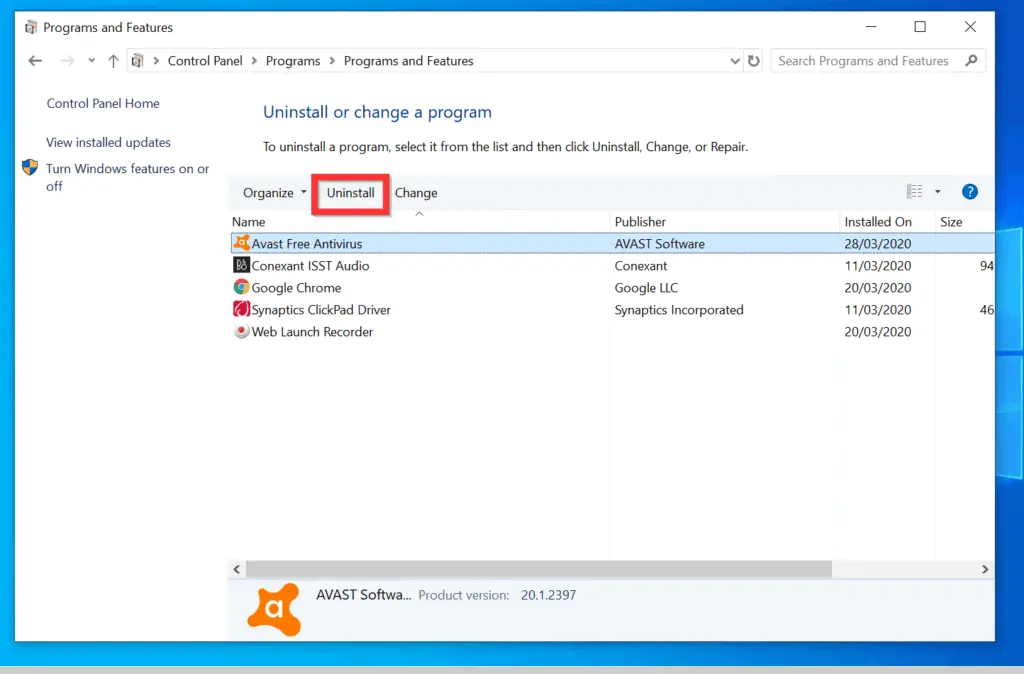The height and width of the screenshot is (674, 1024).
Task: Select the Avast Free Antivirus program icon
Action: 240,243
